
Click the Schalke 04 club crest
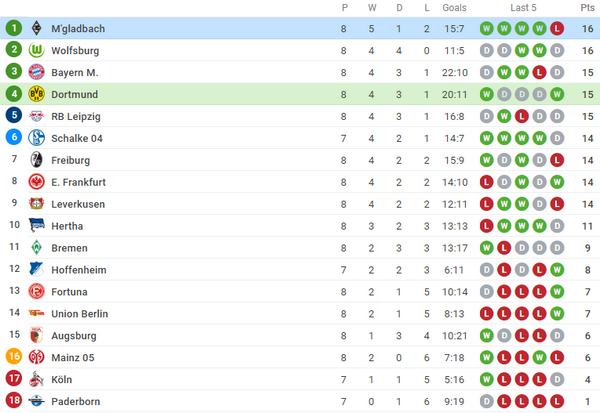point(36,138)
